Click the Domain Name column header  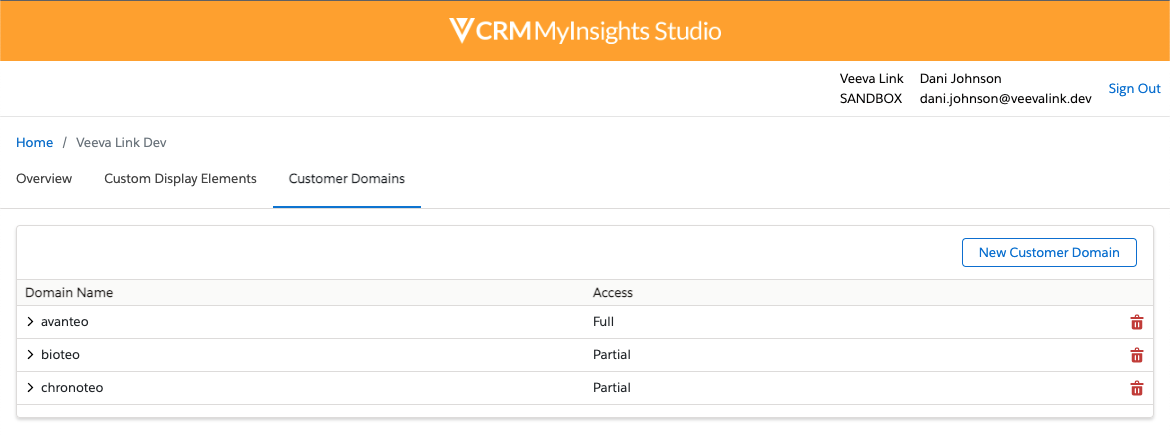click(x=69, y=293)
